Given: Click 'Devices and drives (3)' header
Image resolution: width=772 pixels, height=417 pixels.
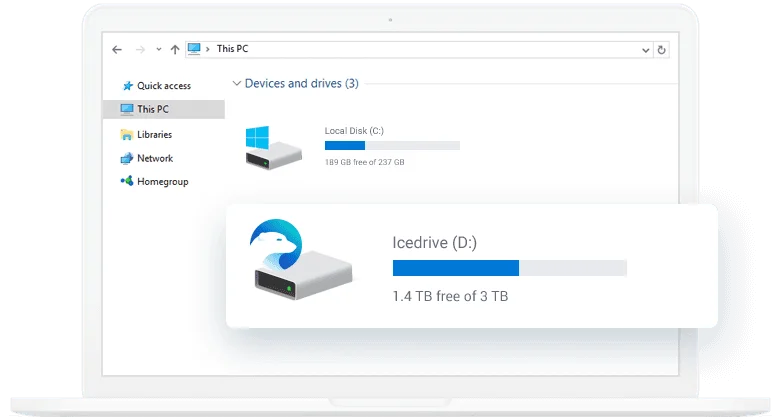Looking at the screenshot, I should (x=301, y=83).
